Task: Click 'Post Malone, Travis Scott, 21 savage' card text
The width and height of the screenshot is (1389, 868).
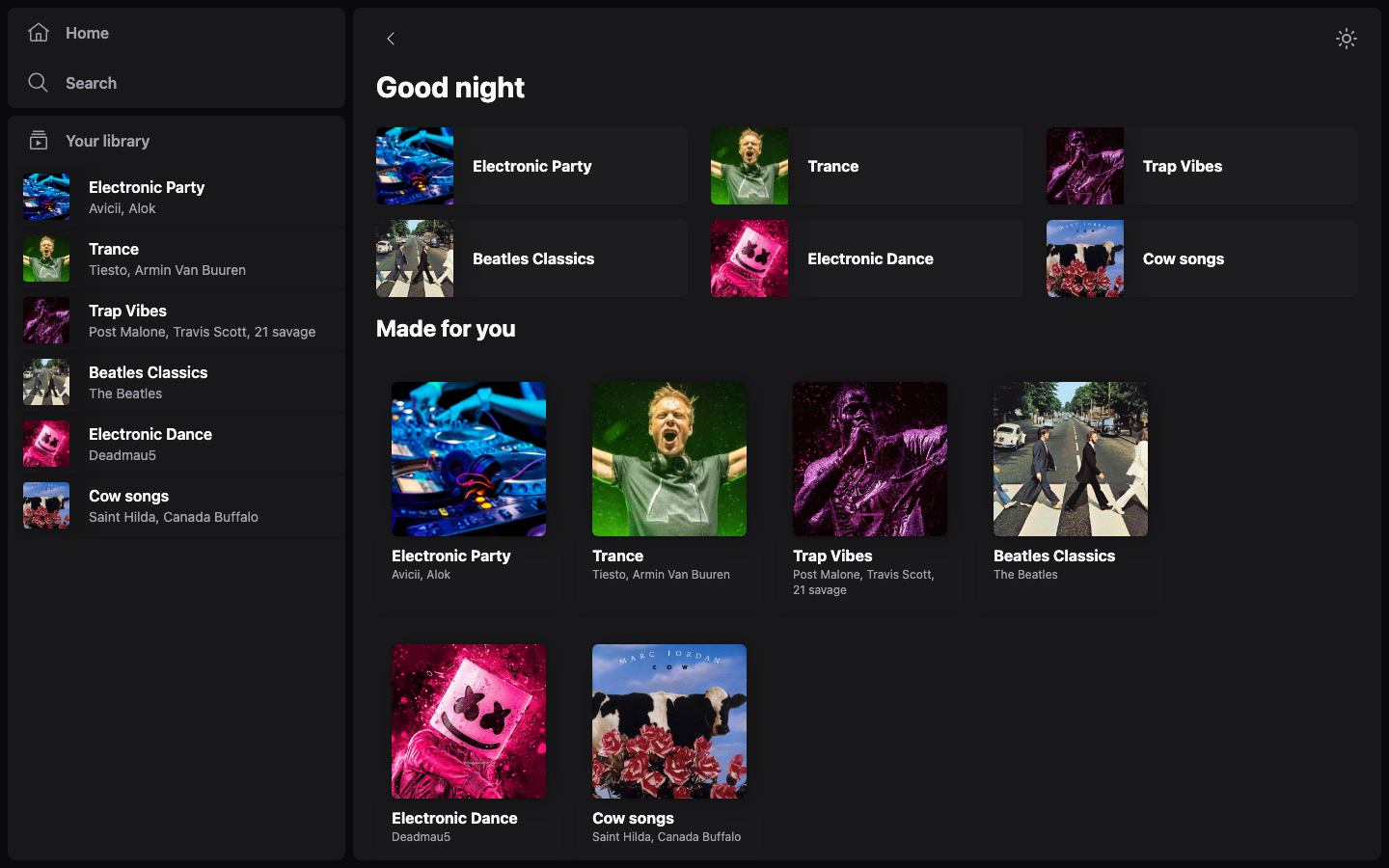Action: (x=863, y=583)
